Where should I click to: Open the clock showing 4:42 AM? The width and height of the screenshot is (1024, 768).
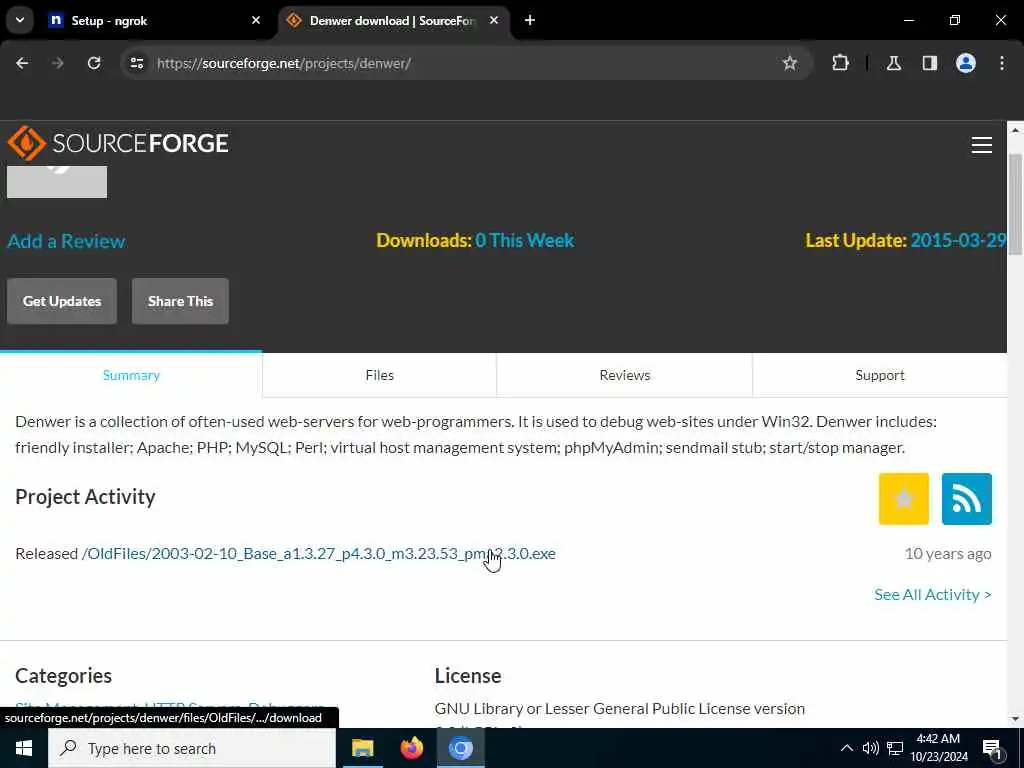coord(938,748)
